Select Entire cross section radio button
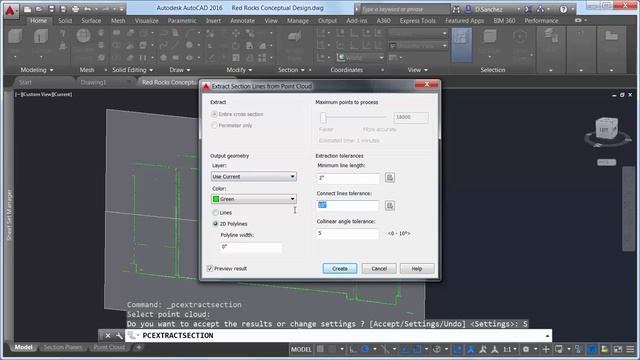Image resolution: width=640 pixels, height=360 pixels. (214, 114)
